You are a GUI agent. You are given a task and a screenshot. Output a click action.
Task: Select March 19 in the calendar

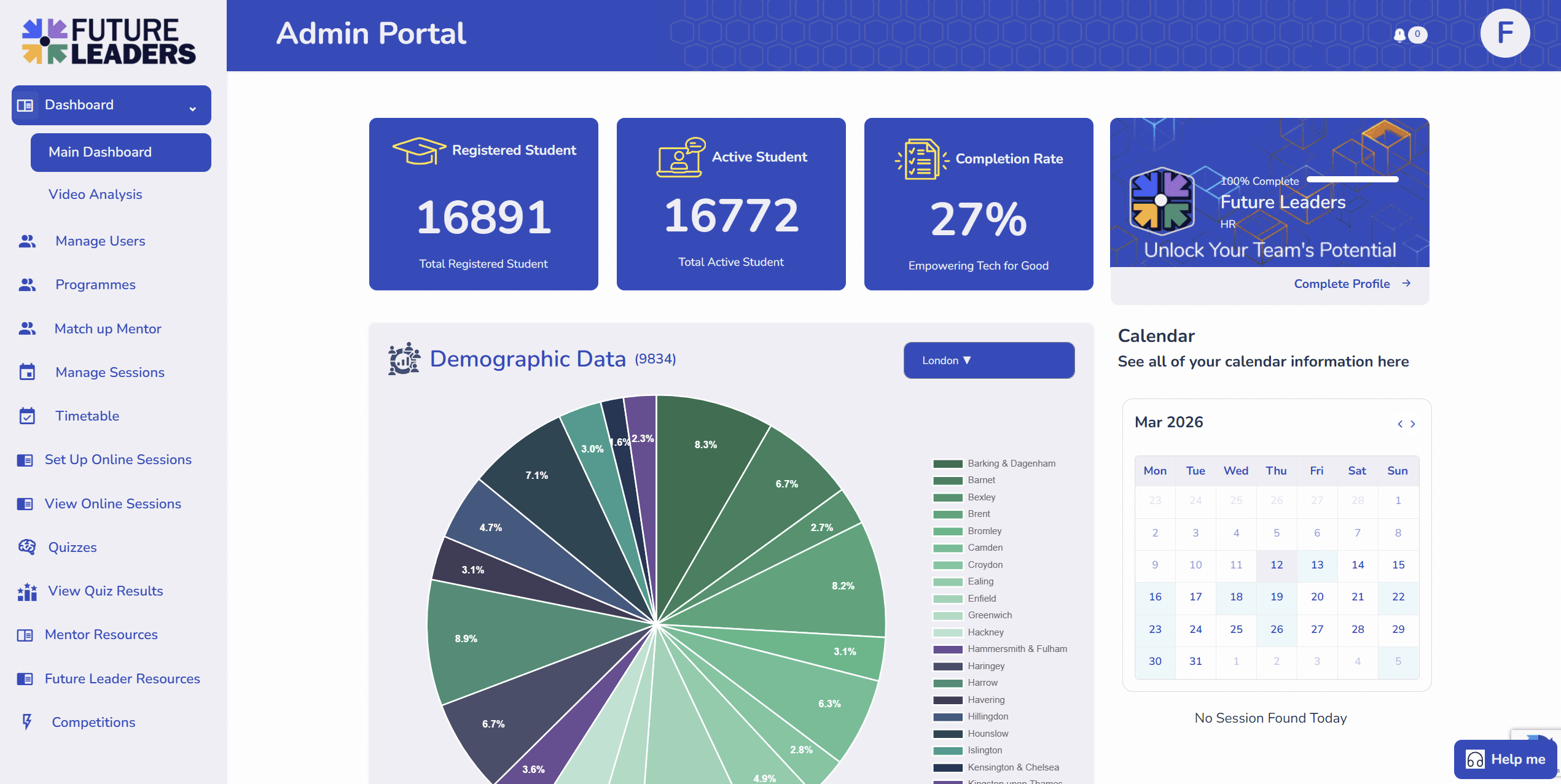[1277, 597]
